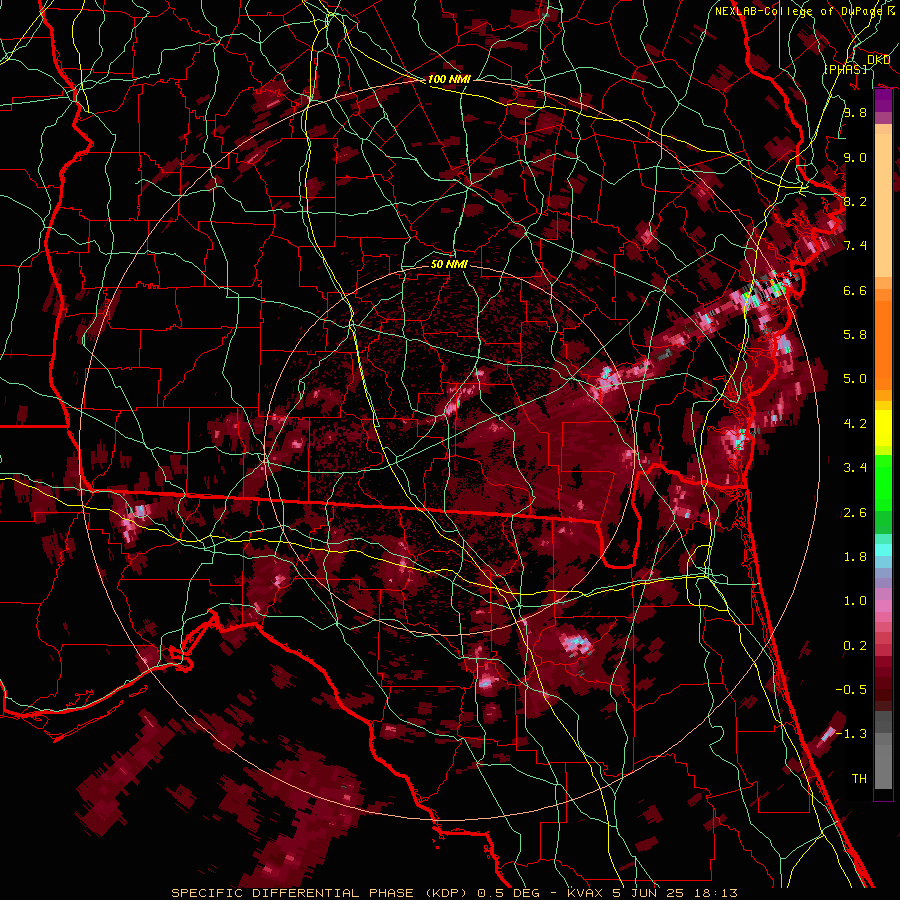Click the [PHAS] units label
This screenshot has height=900, width=900.
pyautogui.click(x=845, y=69)
